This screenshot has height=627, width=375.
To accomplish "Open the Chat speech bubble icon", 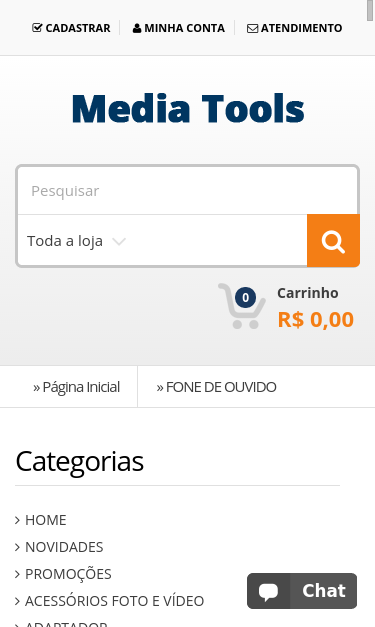I will 268,591.
